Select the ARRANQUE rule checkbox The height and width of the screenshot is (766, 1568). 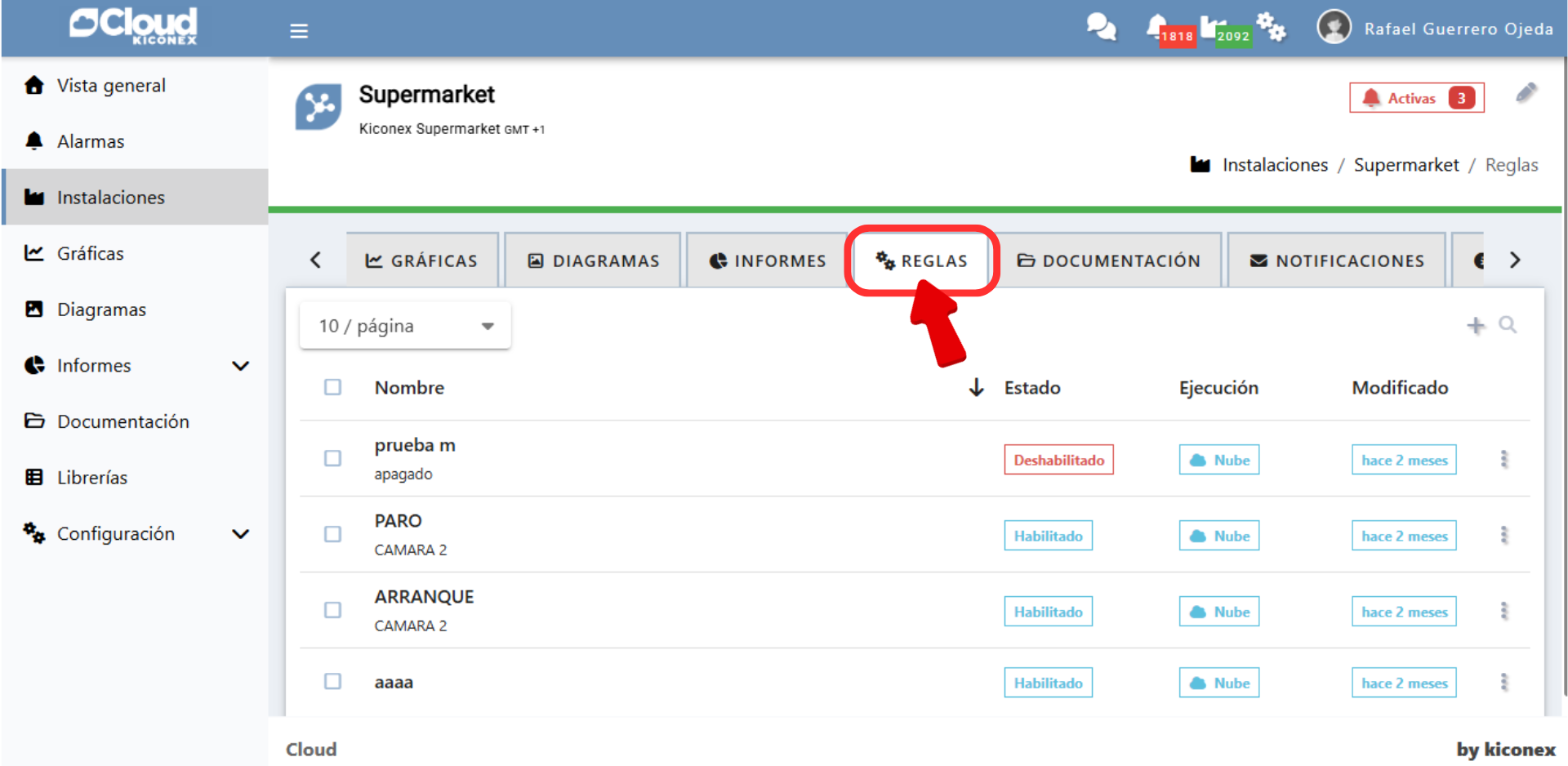point(332,610)
